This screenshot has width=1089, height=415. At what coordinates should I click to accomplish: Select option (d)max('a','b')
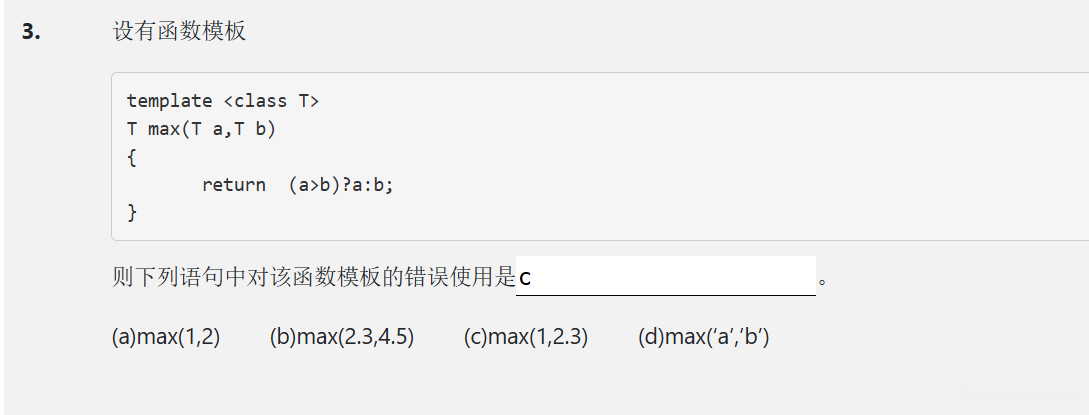703,338
